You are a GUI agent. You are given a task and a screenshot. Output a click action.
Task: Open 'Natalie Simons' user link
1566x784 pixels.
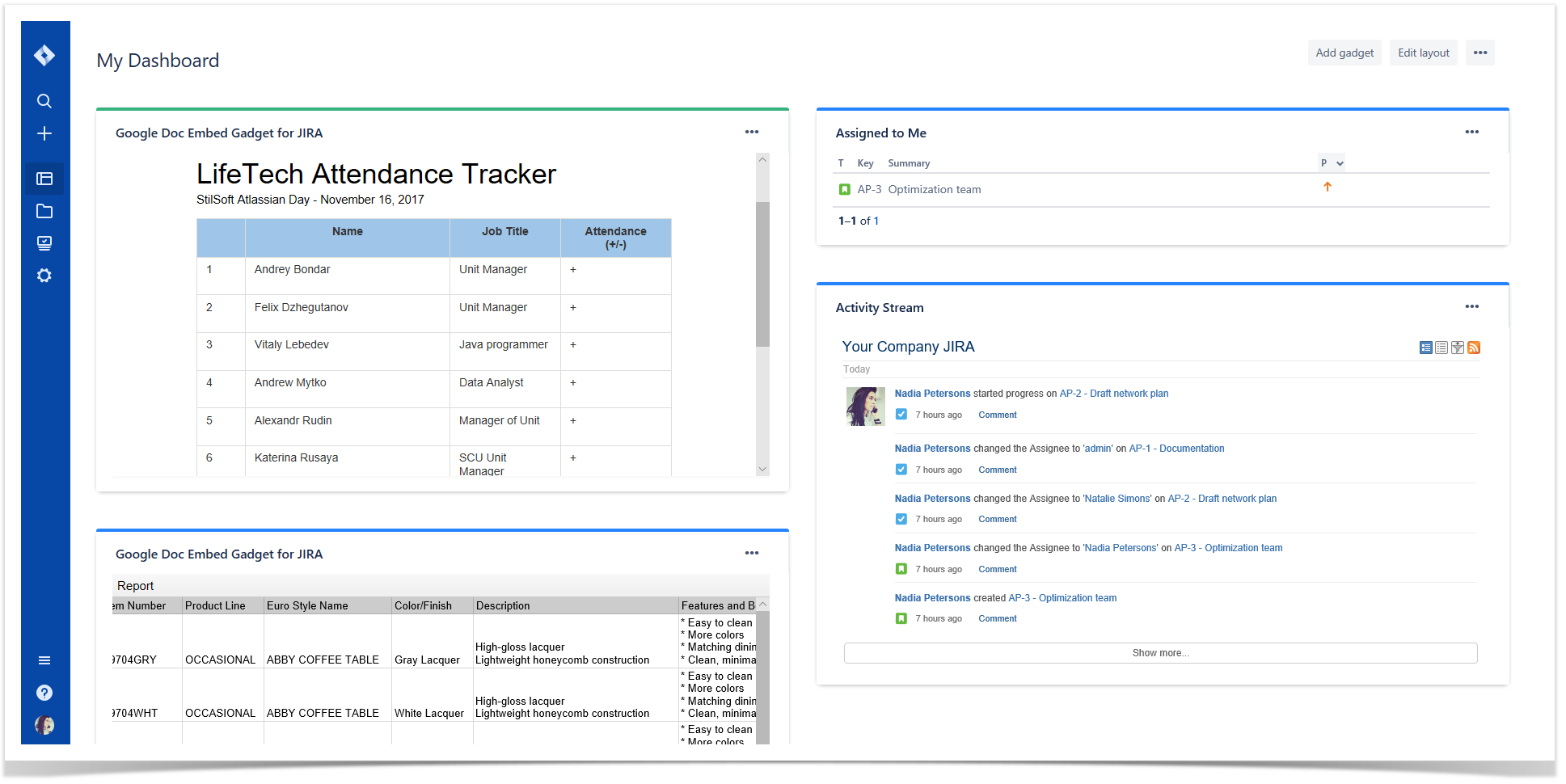tap(1118, 499)
